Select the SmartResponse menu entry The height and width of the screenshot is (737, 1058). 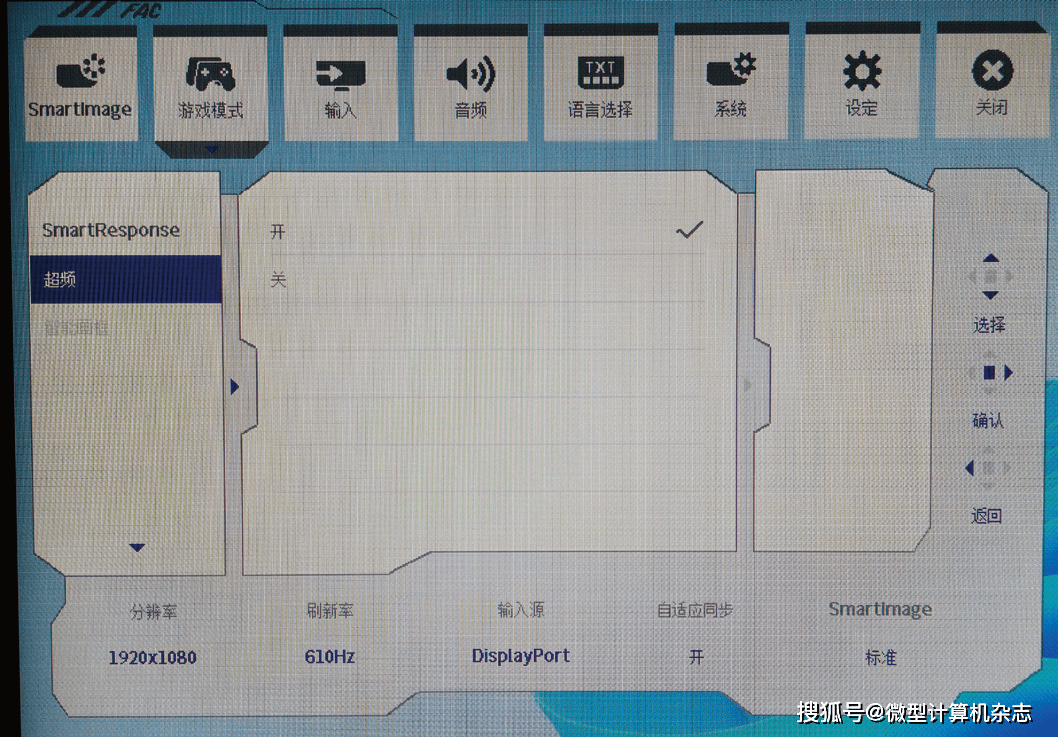[x=111, y=230]
